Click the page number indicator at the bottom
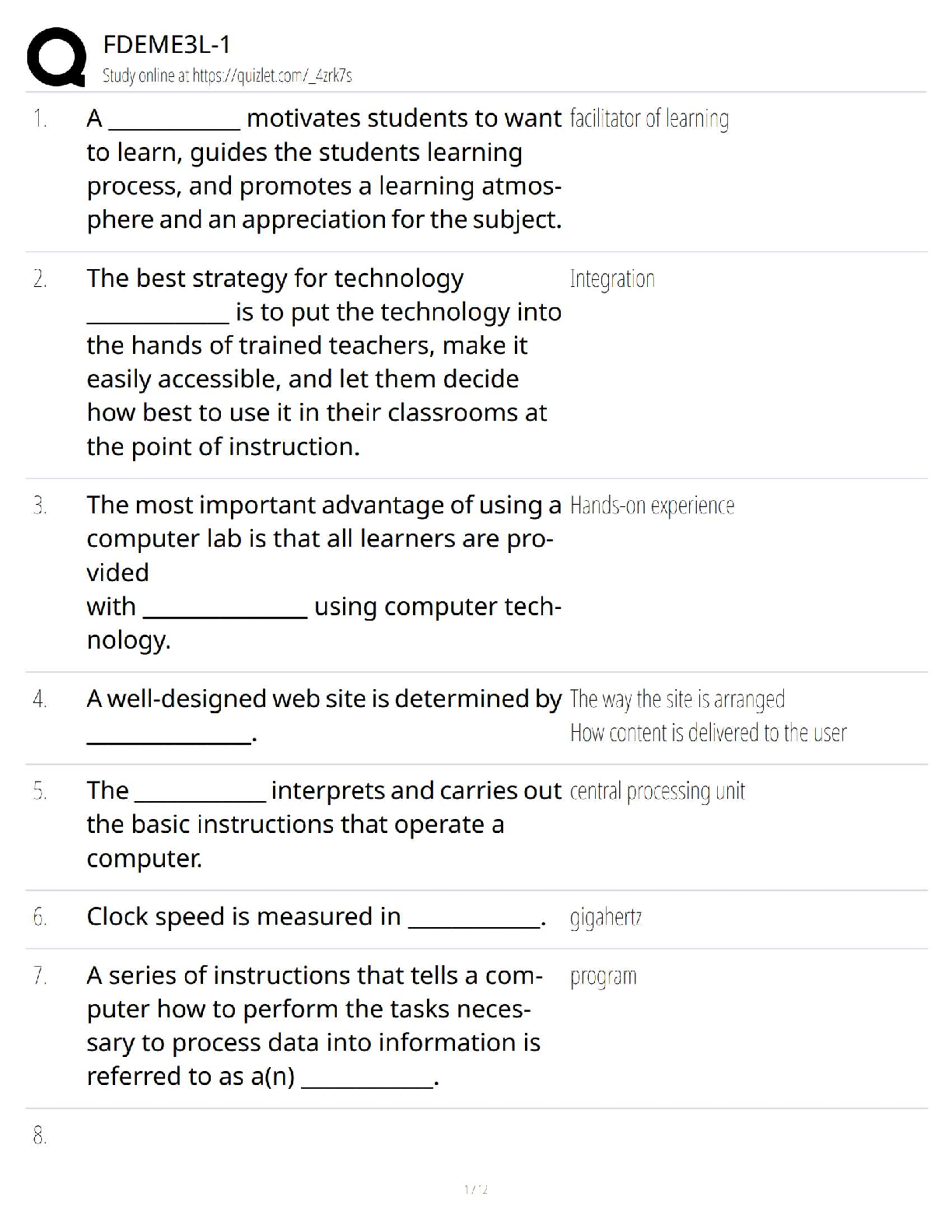The image size is (952, 1232). point(475,1189)
